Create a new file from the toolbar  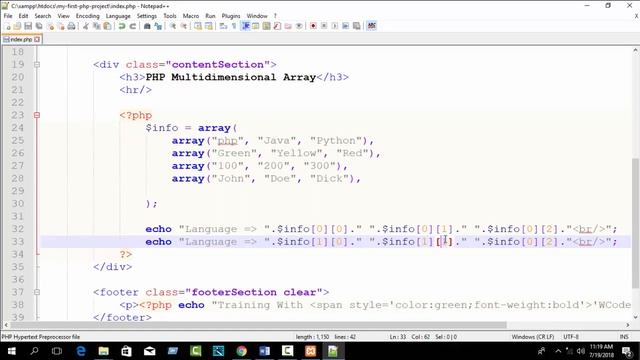click(x=7, y=26)
